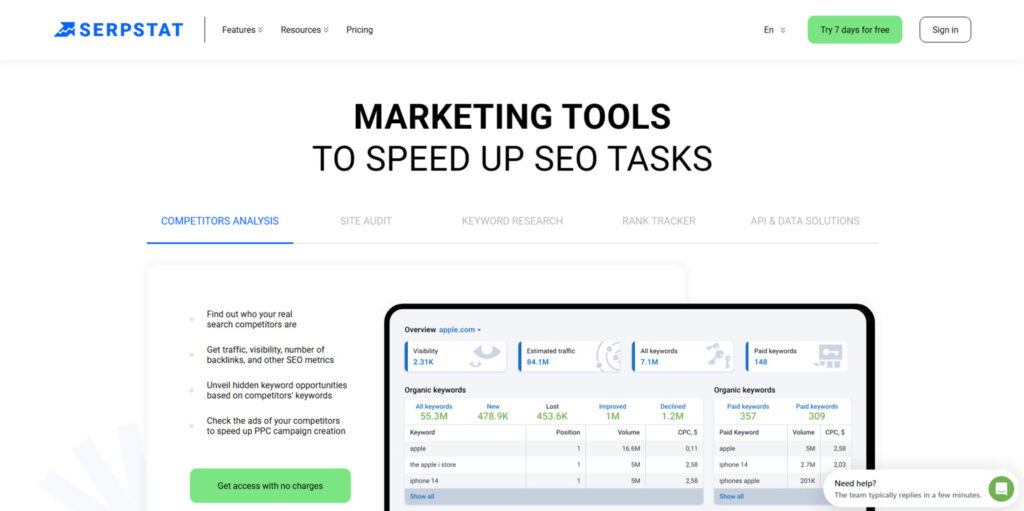Click the Estimated traffic icon
Image resolution: width=1024 pixels, height=511 pixels.
[609, 356]
